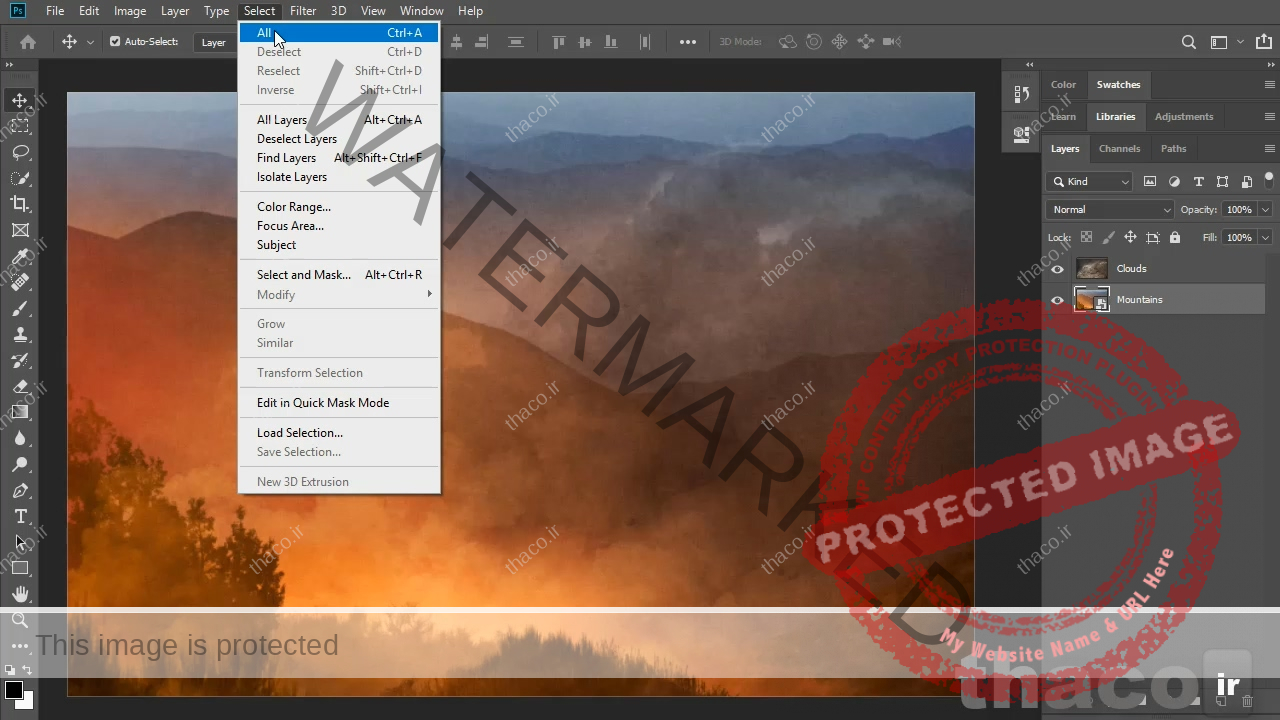
Task: Select the Pen tool
Action: click(20, 490)
